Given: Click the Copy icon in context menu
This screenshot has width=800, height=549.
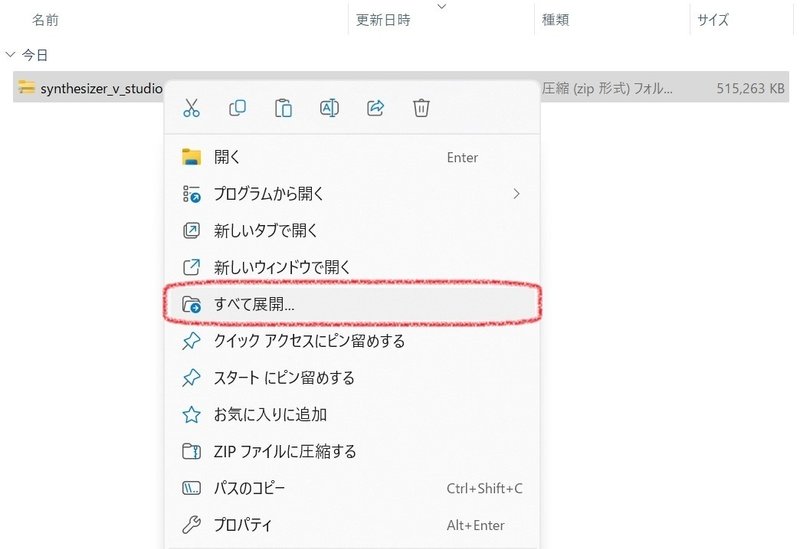Looking at the screenshot, I should point(237,108).
